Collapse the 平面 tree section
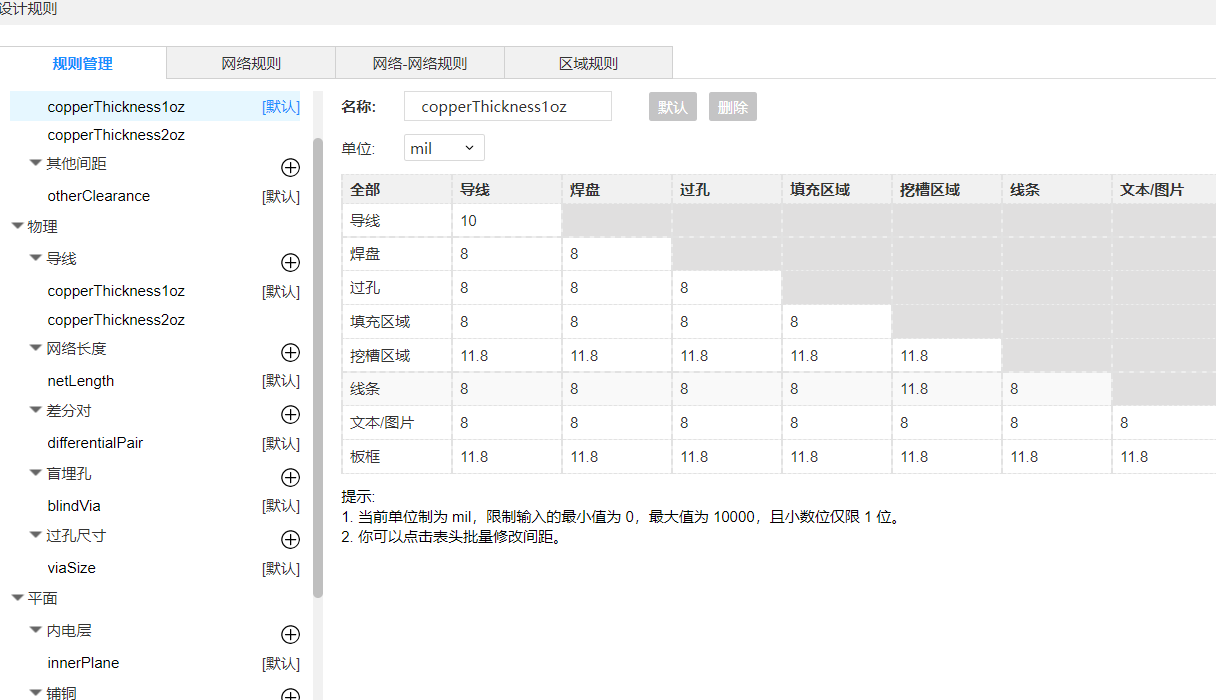 click(17, 598)
